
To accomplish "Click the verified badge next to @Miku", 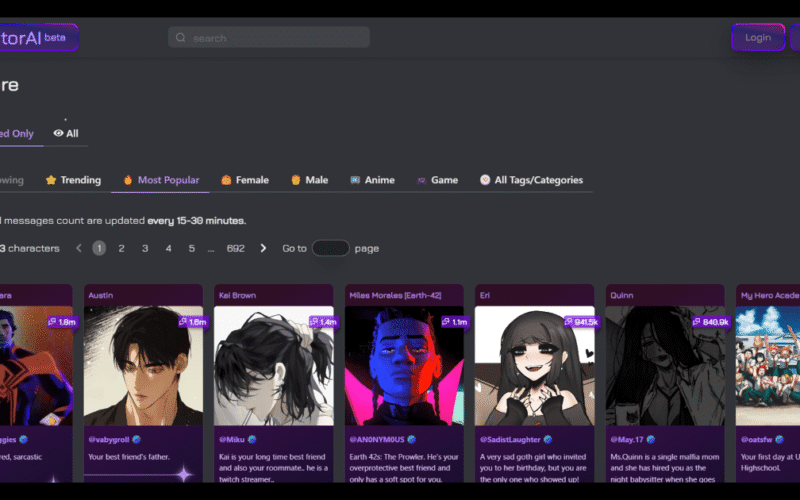I will [x=253, y=439].
